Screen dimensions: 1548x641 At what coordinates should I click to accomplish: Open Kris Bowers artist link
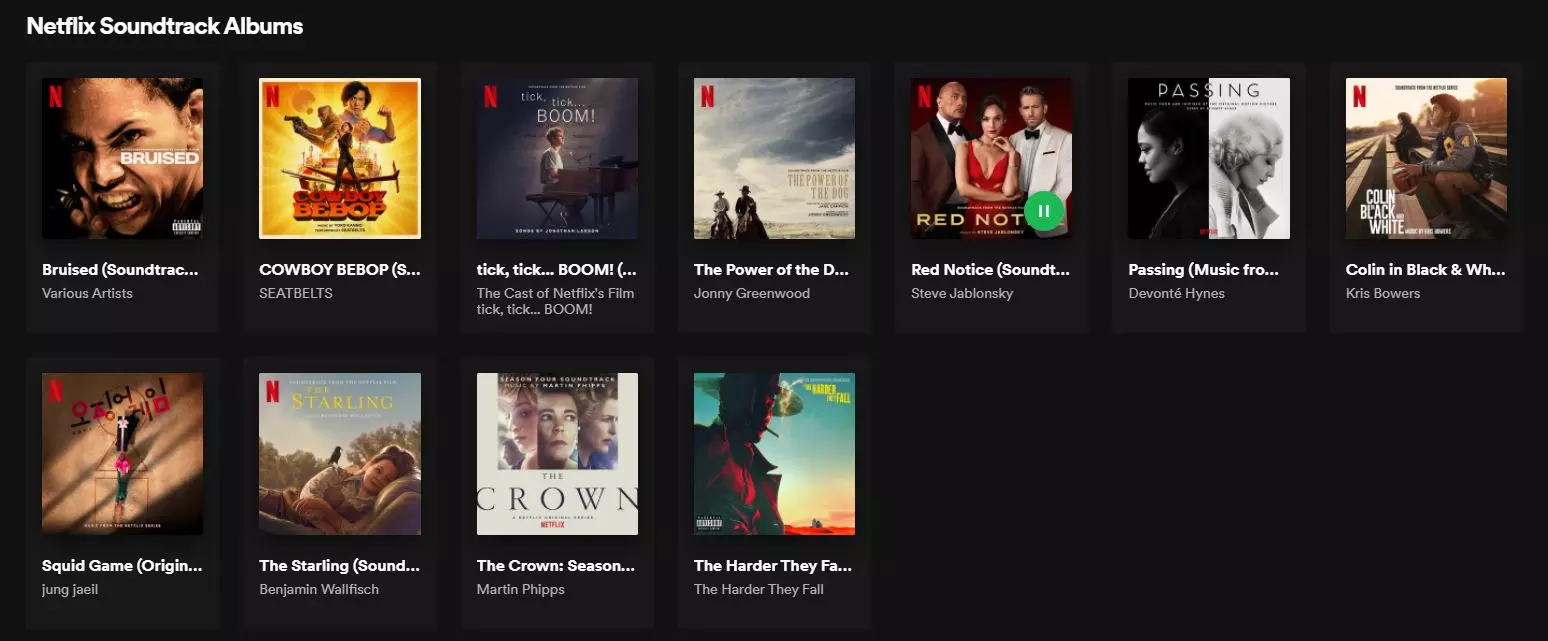[x=1383, y=293]
